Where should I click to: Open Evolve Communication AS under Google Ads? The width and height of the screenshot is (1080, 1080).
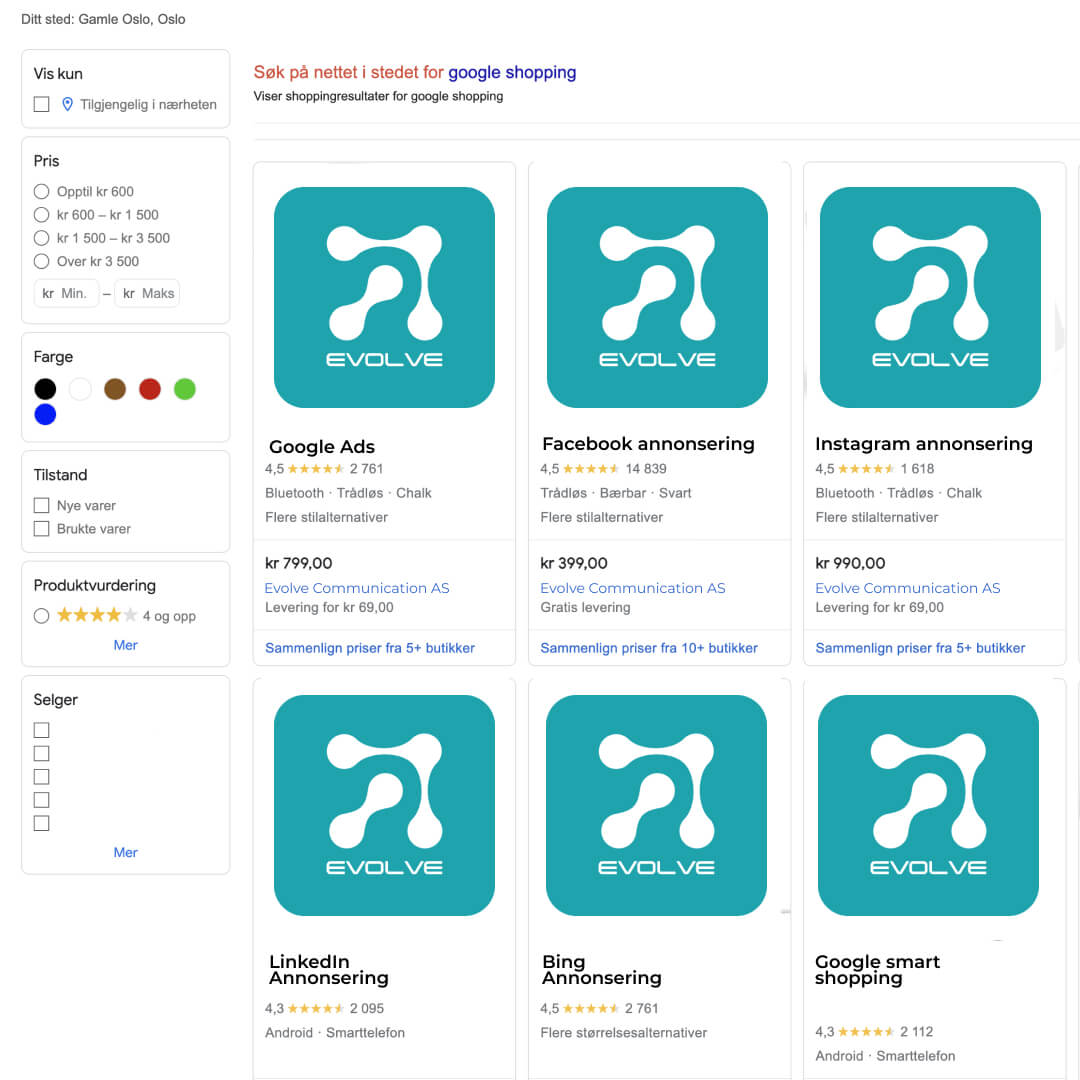click(357, 588)
